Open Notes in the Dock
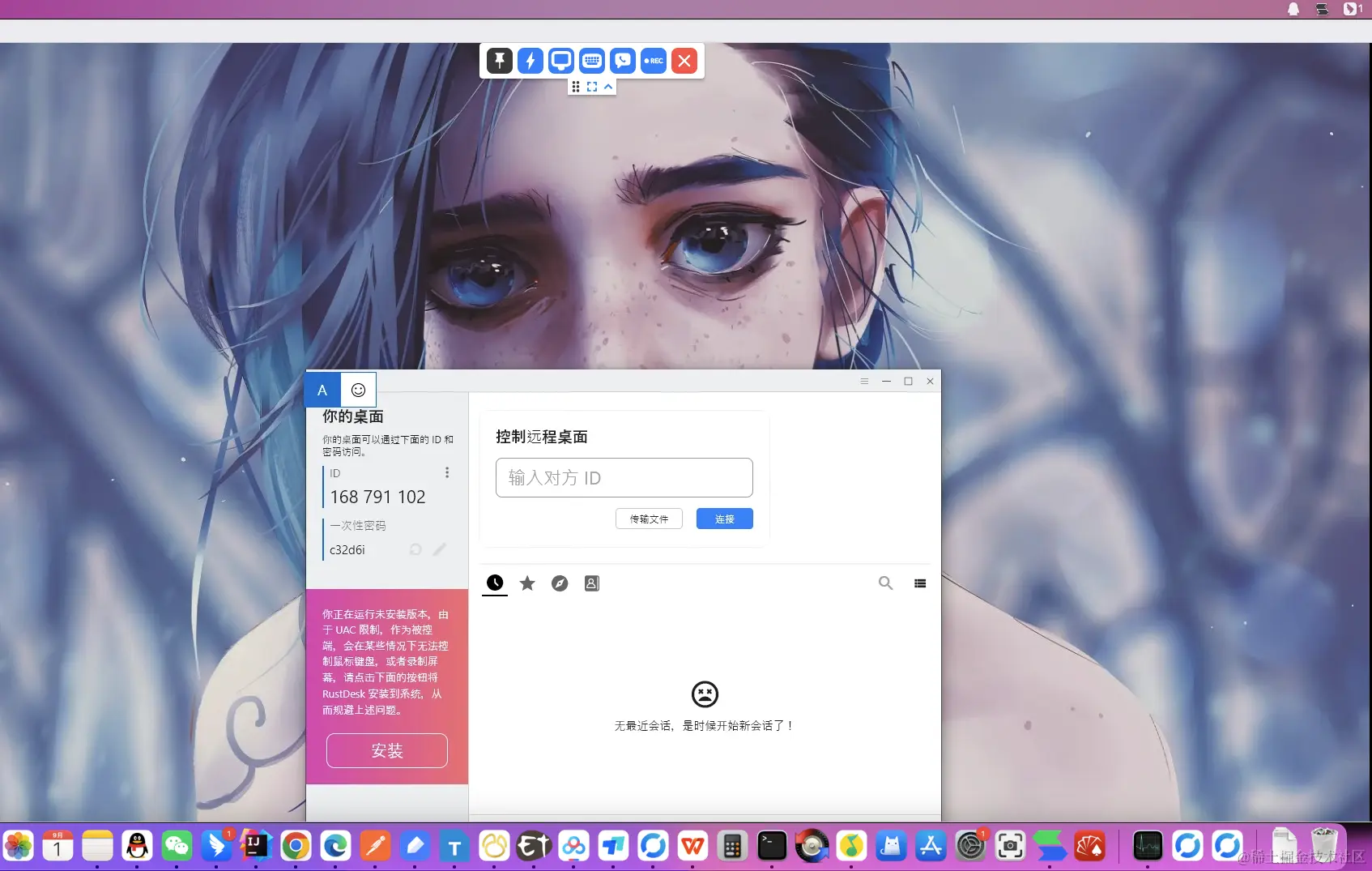This screenshot has height=871, width=1372. (97, 847)
